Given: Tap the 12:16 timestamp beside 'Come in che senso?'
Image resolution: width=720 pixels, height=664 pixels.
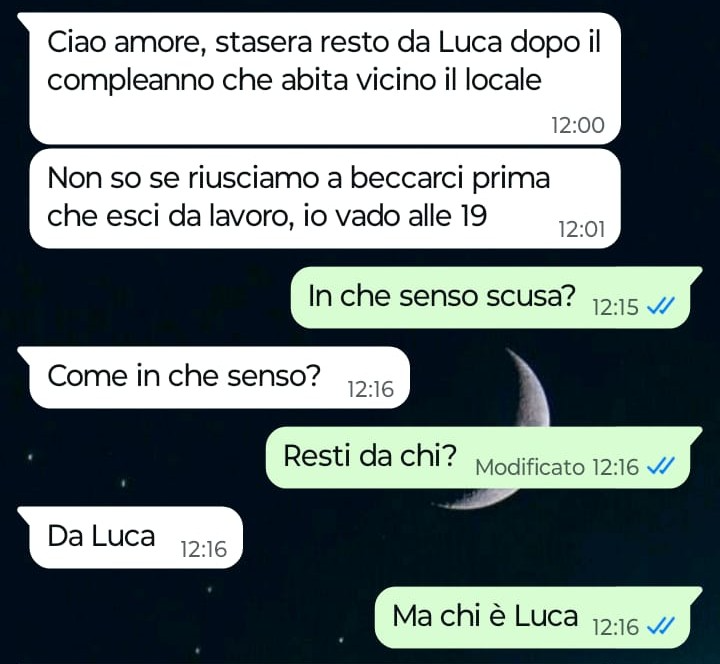Looking at the screenshot, I should pos(371,389).
